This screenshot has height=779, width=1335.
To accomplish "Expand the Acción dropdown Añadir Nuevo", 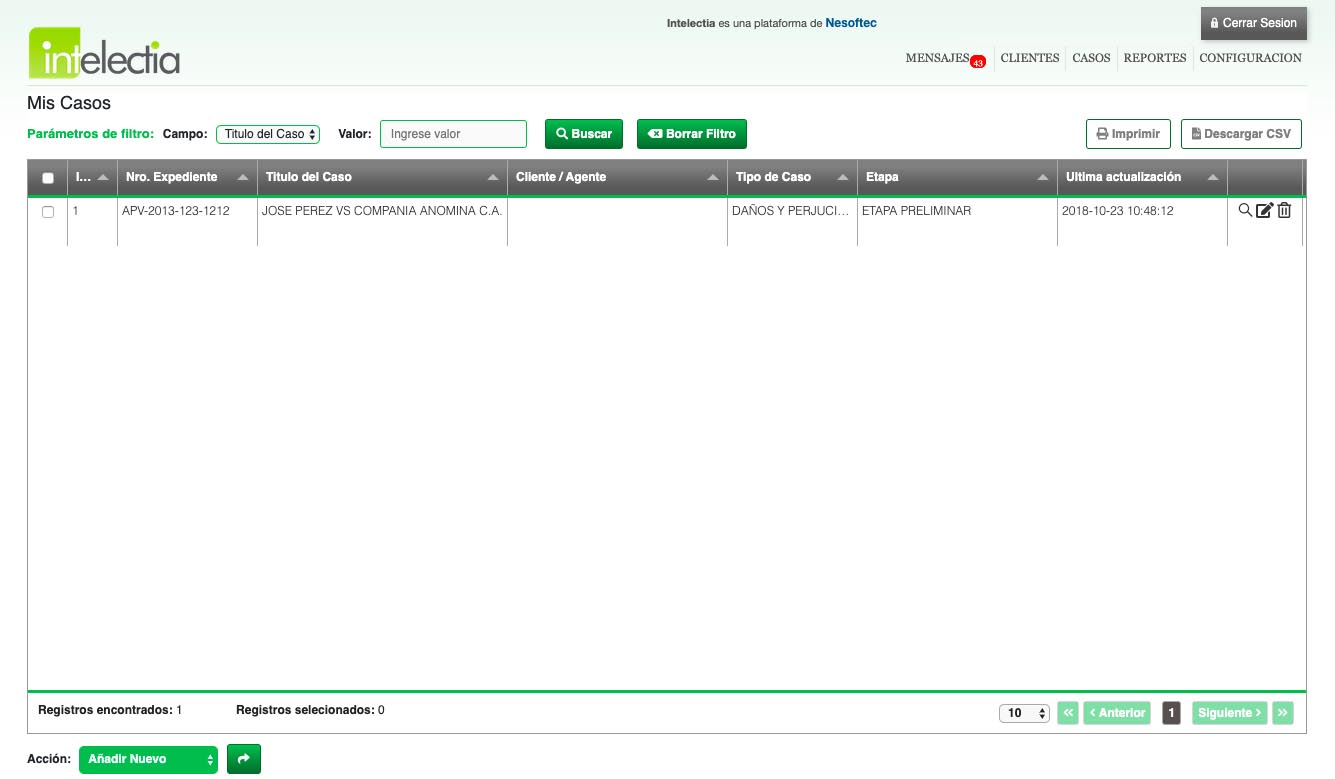I will 148,759.
